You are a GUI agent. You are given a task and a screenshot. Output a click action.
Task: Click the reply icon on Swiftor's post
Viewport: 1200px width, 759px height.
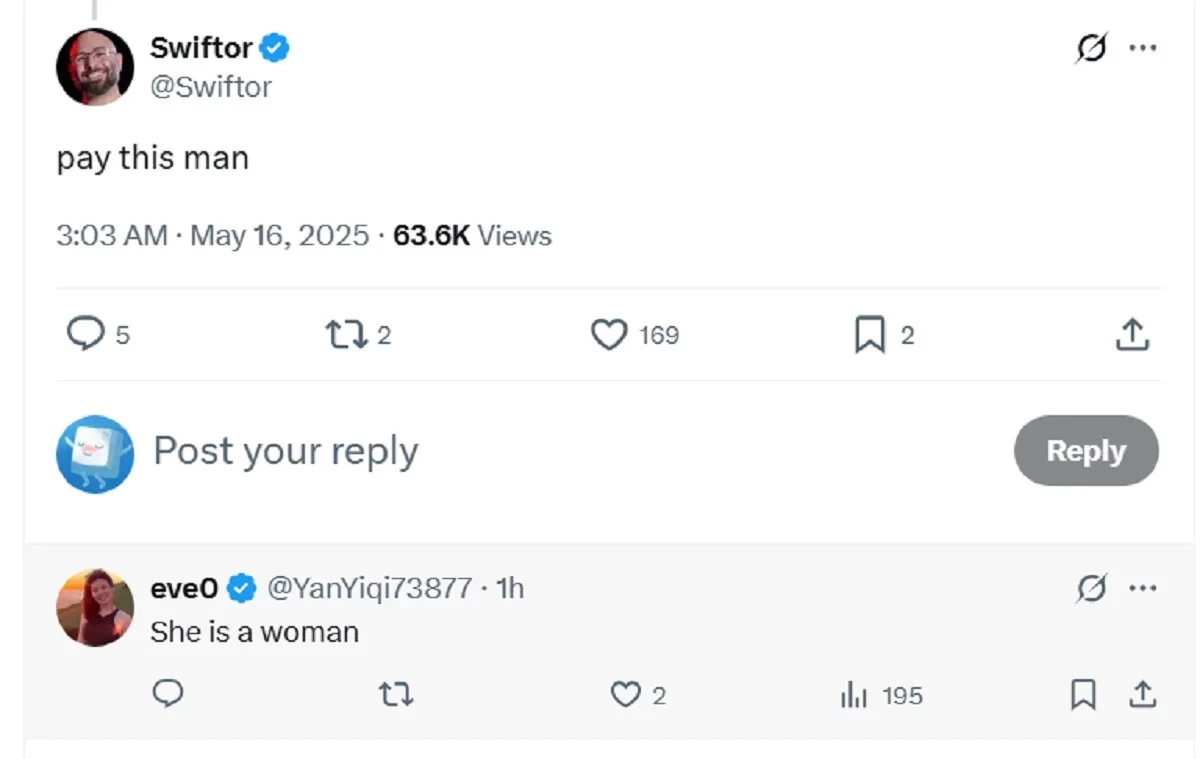click(85, 334)
